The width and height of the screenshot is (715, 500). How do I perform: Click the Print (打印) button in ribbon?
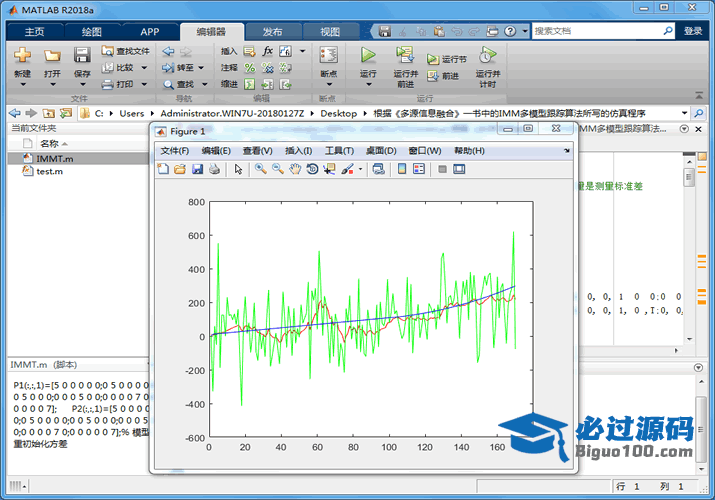point(118,84)
